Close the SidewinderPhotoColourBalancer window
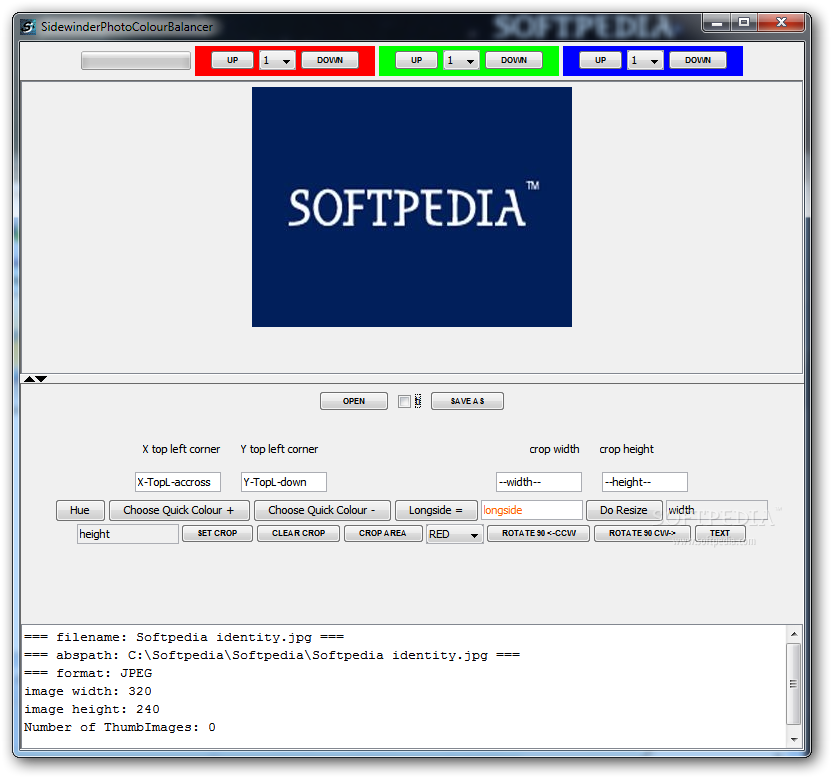The width and height of the screenshot is (832, 778). 781,23
